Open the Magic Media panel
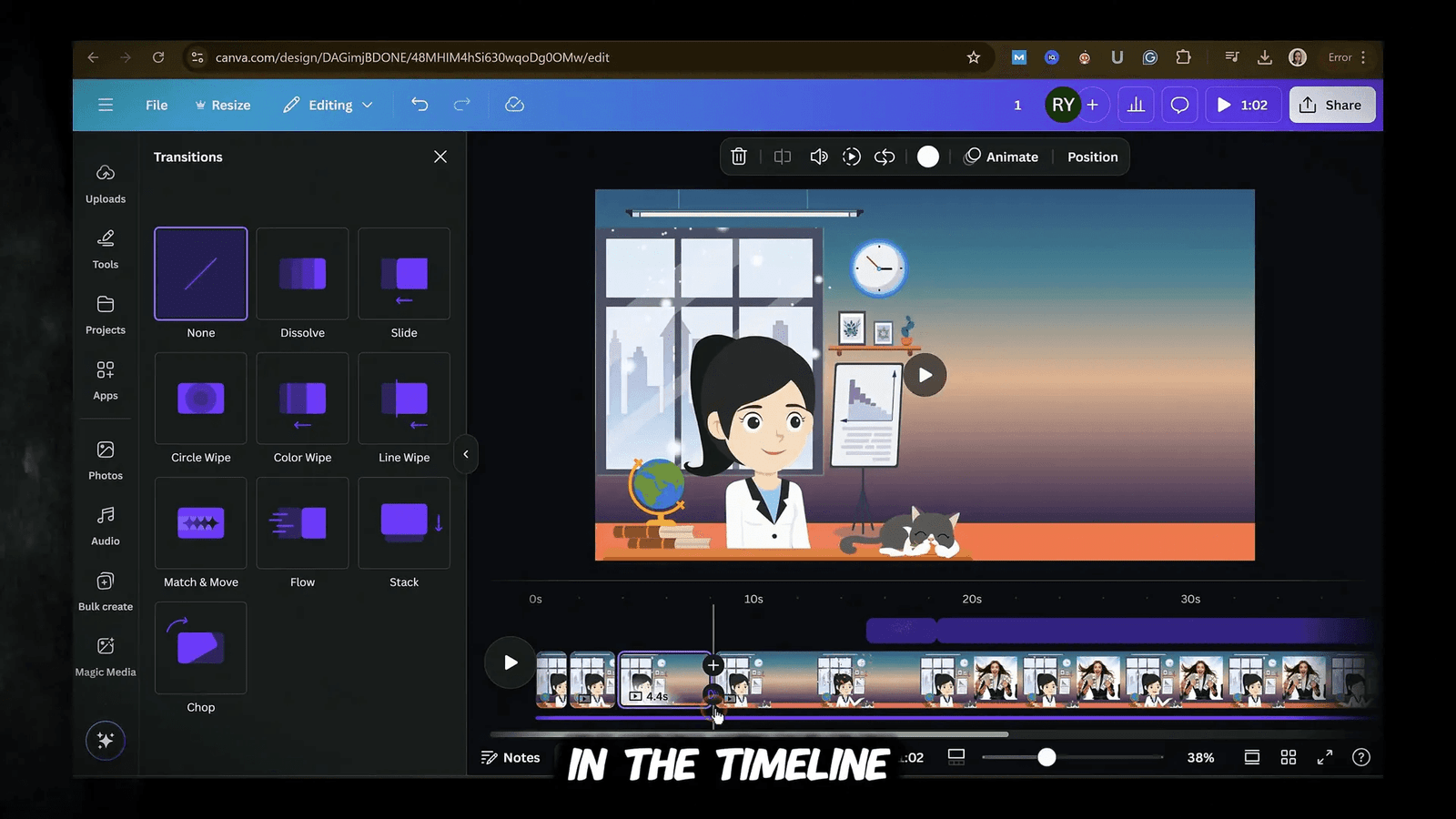Screen dimensions: 1456x819 tap(105, 655)
